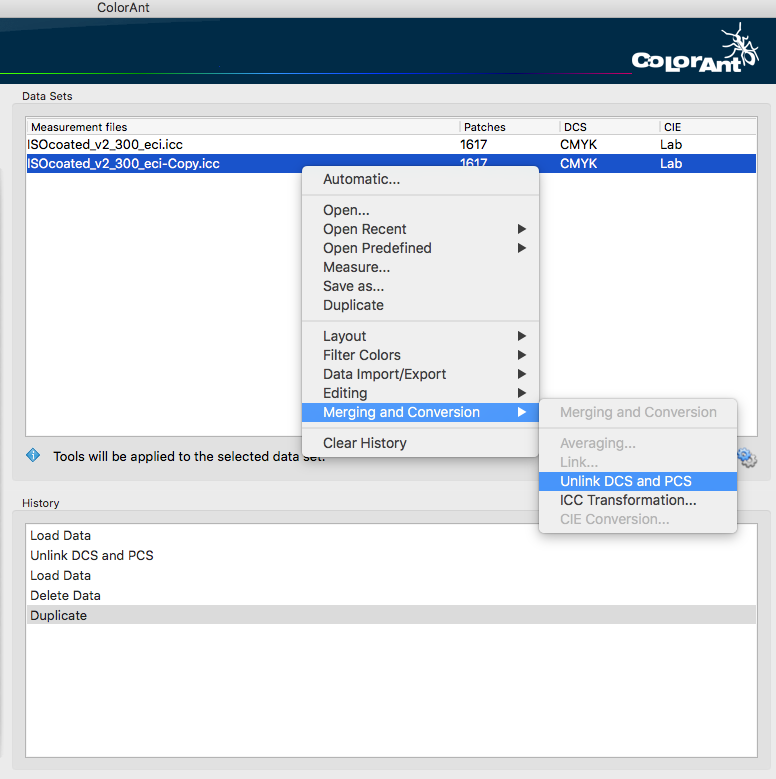Click the ColorAnt ant logo

696,50
